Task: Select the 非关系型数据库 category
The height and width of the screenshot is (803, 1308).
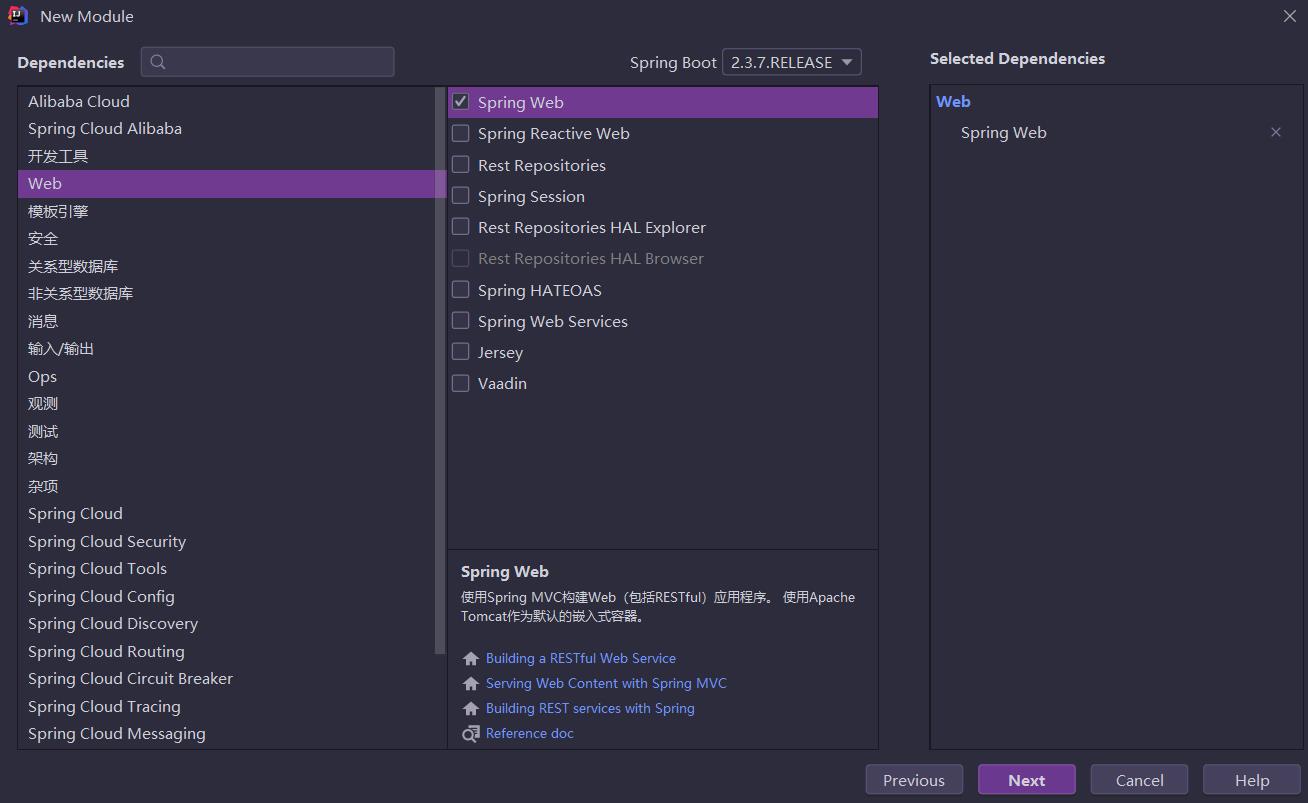Action: click(x=226, y=294)
